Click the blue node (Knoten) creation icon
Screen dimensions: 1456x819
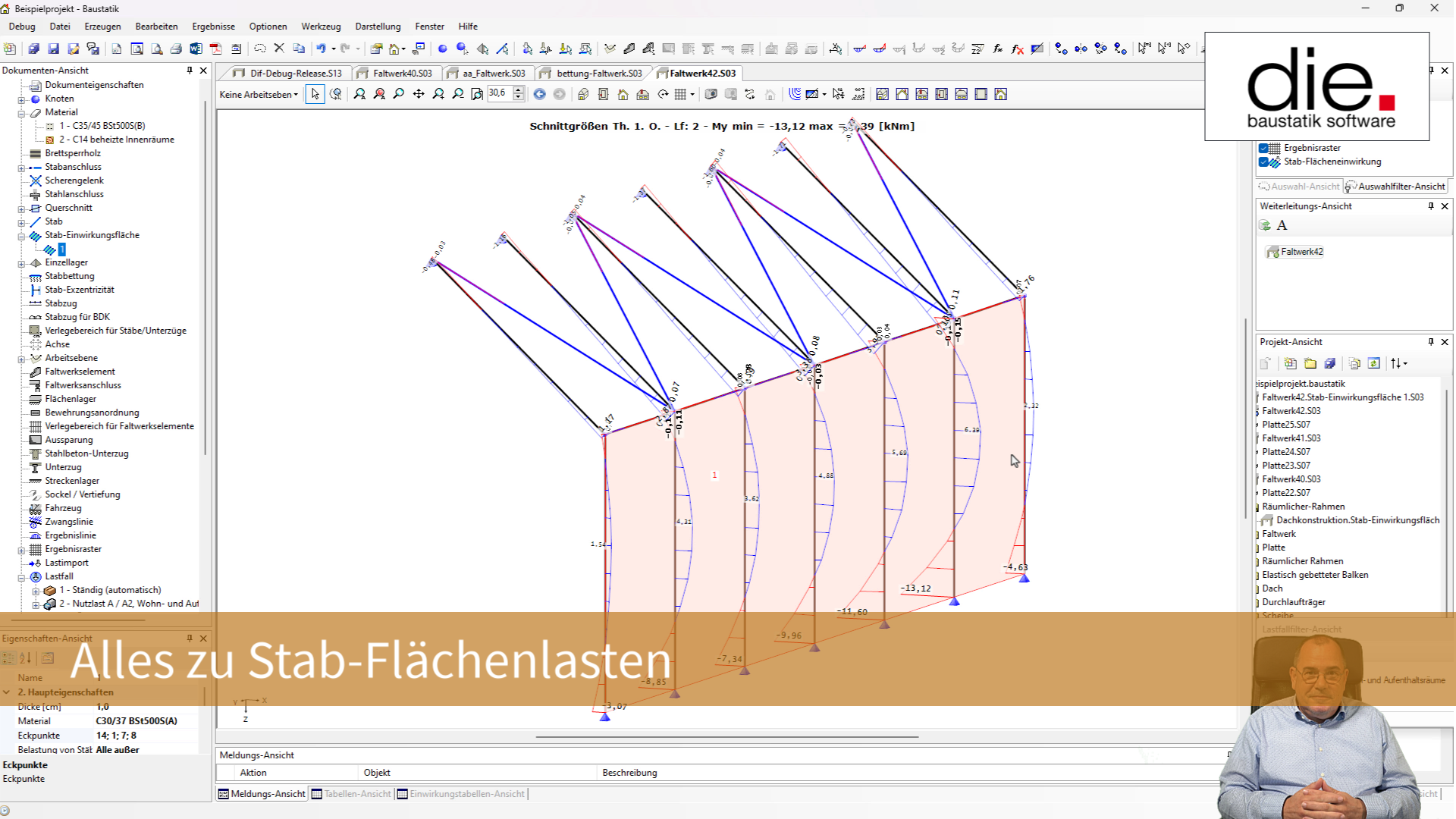443,49
